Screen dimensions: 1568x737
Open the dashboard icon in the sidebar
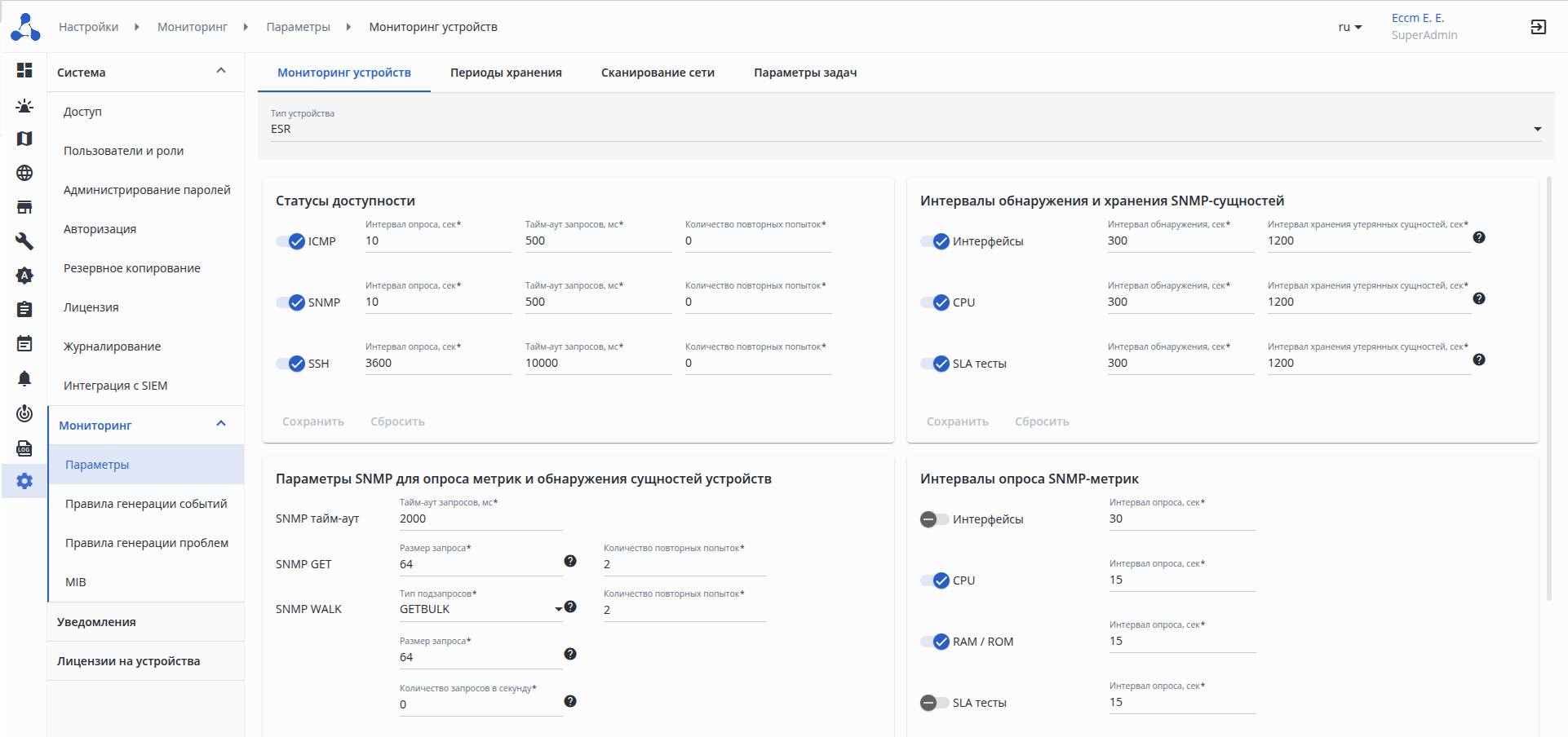[x=24, y=70]
